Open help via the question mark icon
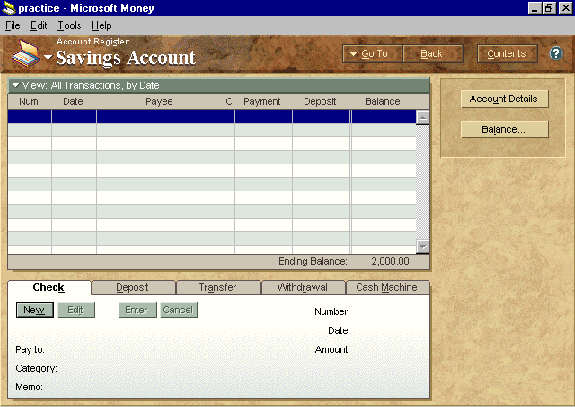575x407 pixels. pos(556,54)
